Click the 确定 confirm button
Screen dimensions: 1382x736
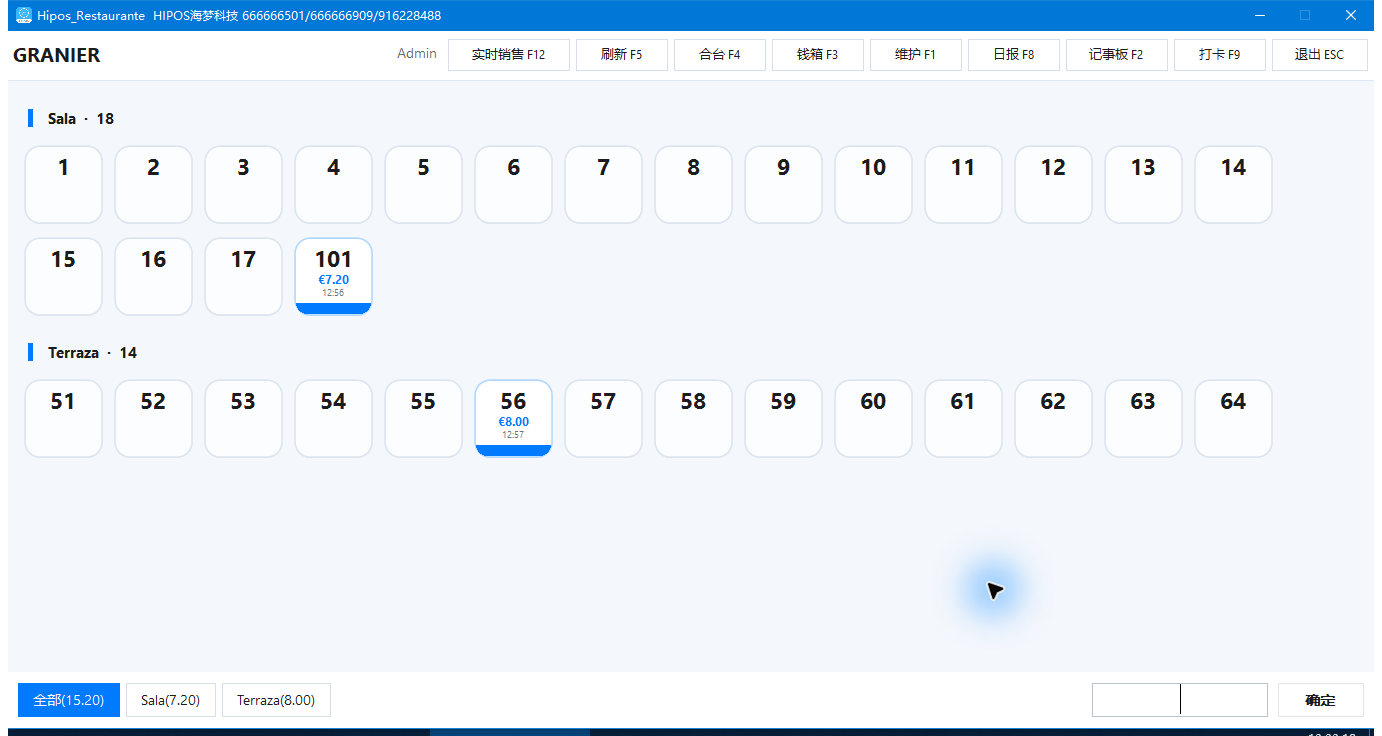click(1321, 700)
